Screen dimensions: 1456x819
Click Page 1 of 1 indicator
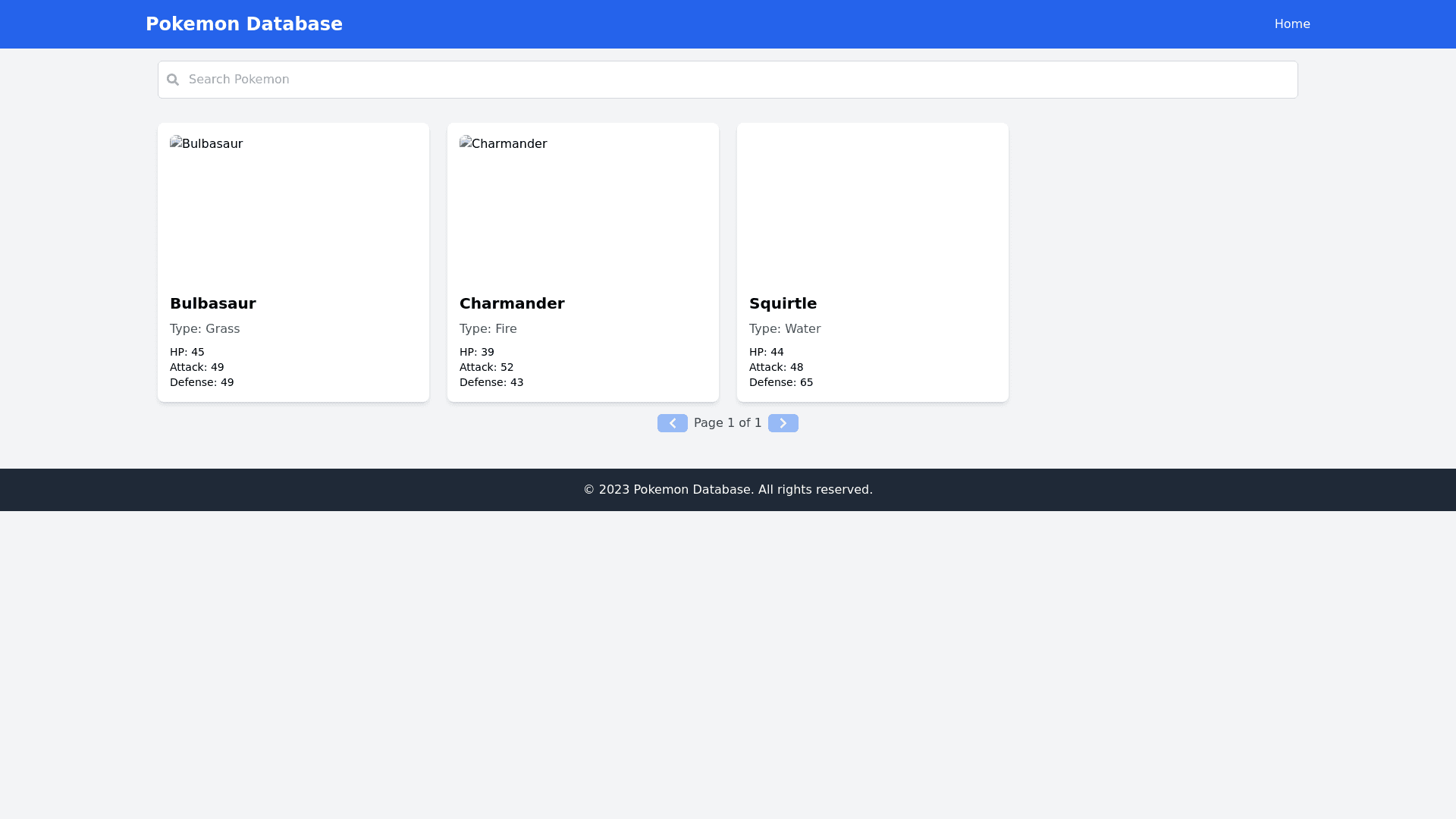point(727,423)
